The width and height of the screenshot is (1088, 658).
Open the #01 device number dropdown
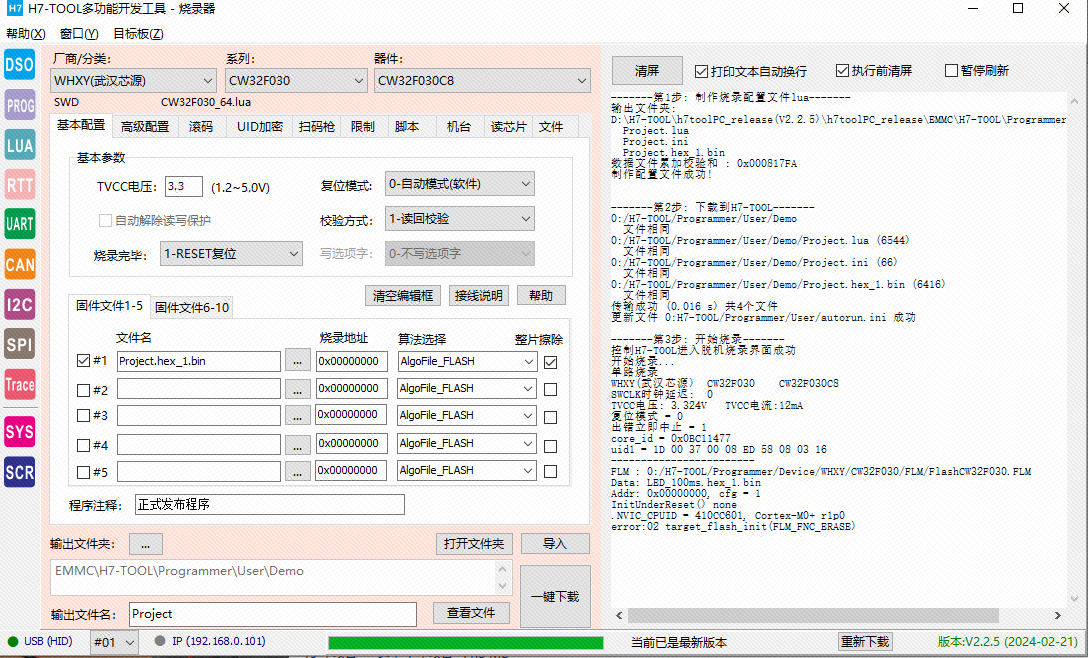tap(114, 642)
